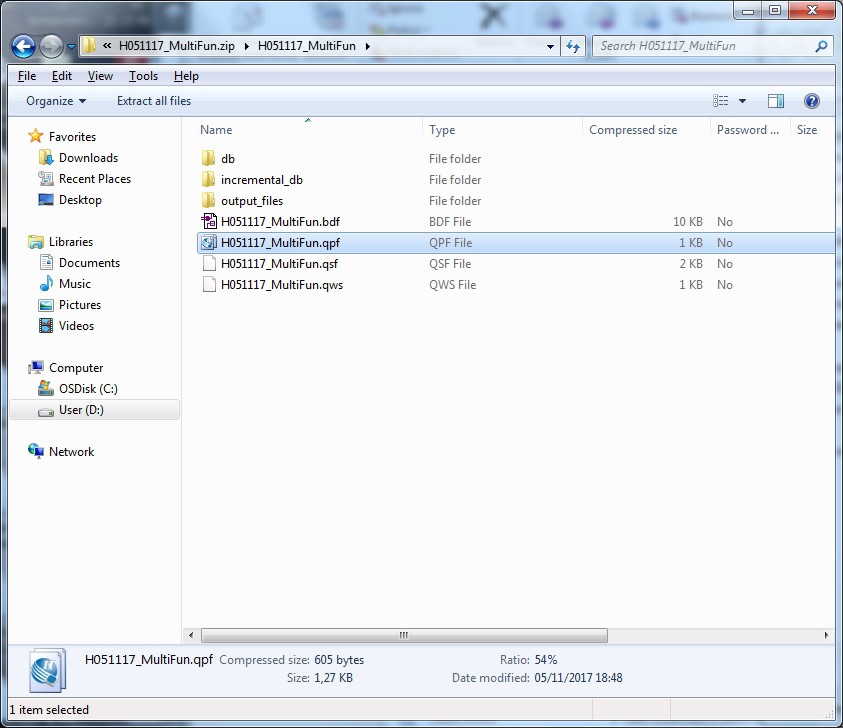Viewport: 843px width, 728px height.
Task: Click the 10 KB compressed size cell
Action: pyautogui.click(x=688, y=222)
